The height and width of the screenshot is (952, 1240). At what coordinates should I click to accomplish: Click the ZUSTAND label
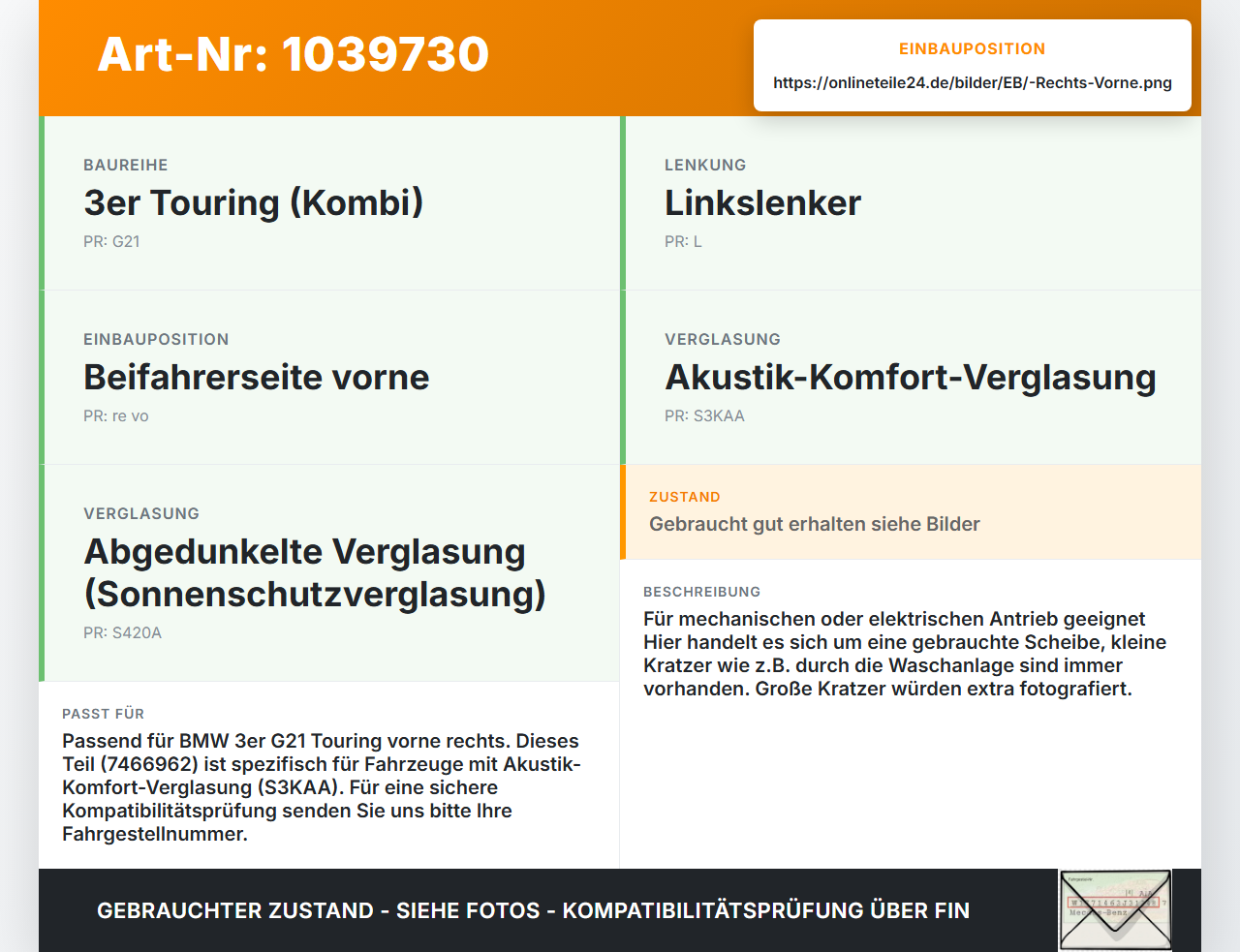(x=685, y=497)
